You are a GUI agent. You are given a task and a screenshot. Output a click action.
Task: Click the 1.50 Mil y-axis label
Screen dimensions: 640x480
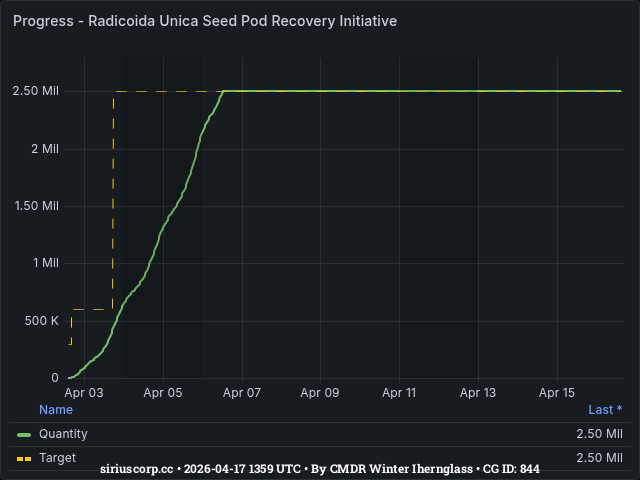(x=37, y=206)
